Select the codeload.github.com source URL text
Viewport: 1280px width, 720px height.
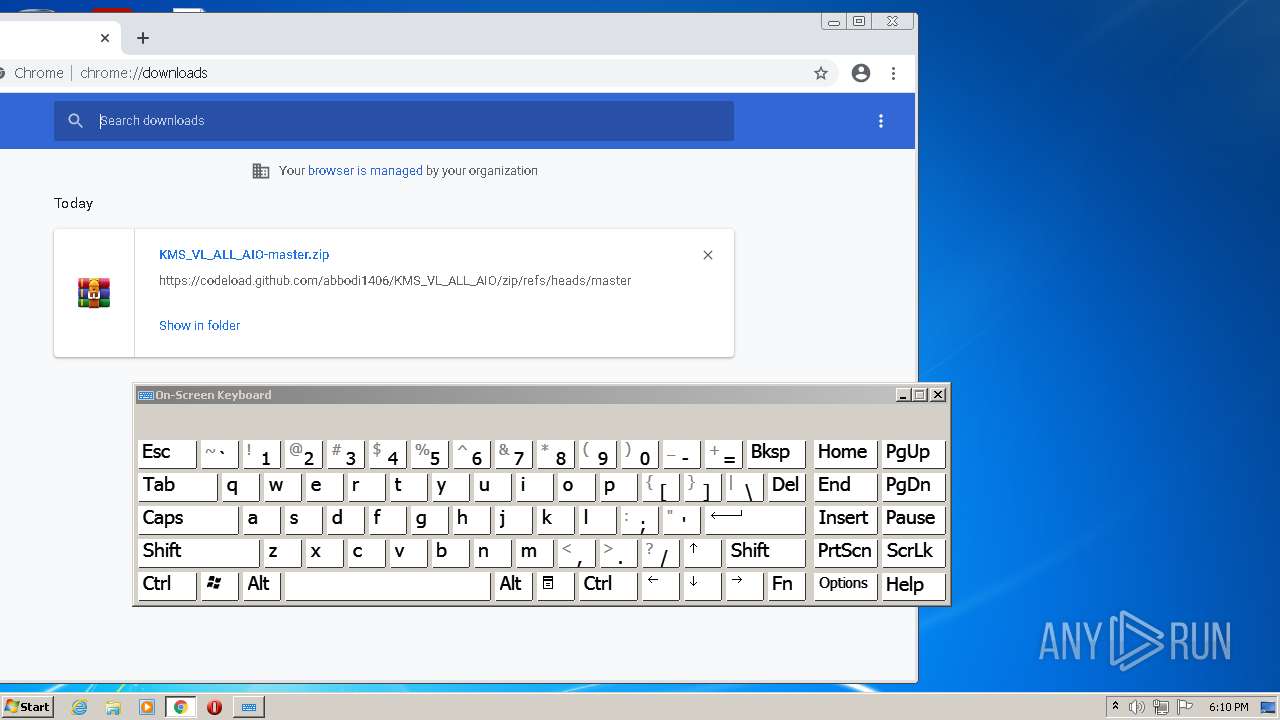(395, 281)
